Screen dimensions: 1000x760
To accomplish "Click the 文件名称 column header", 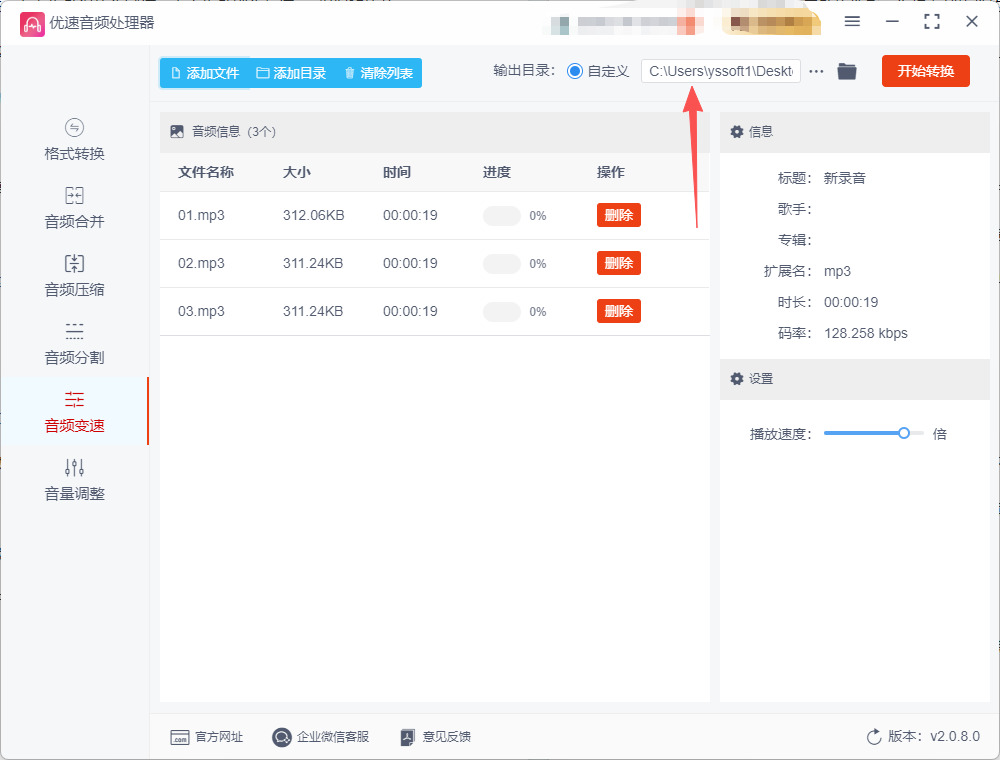I will click(205, 172).
